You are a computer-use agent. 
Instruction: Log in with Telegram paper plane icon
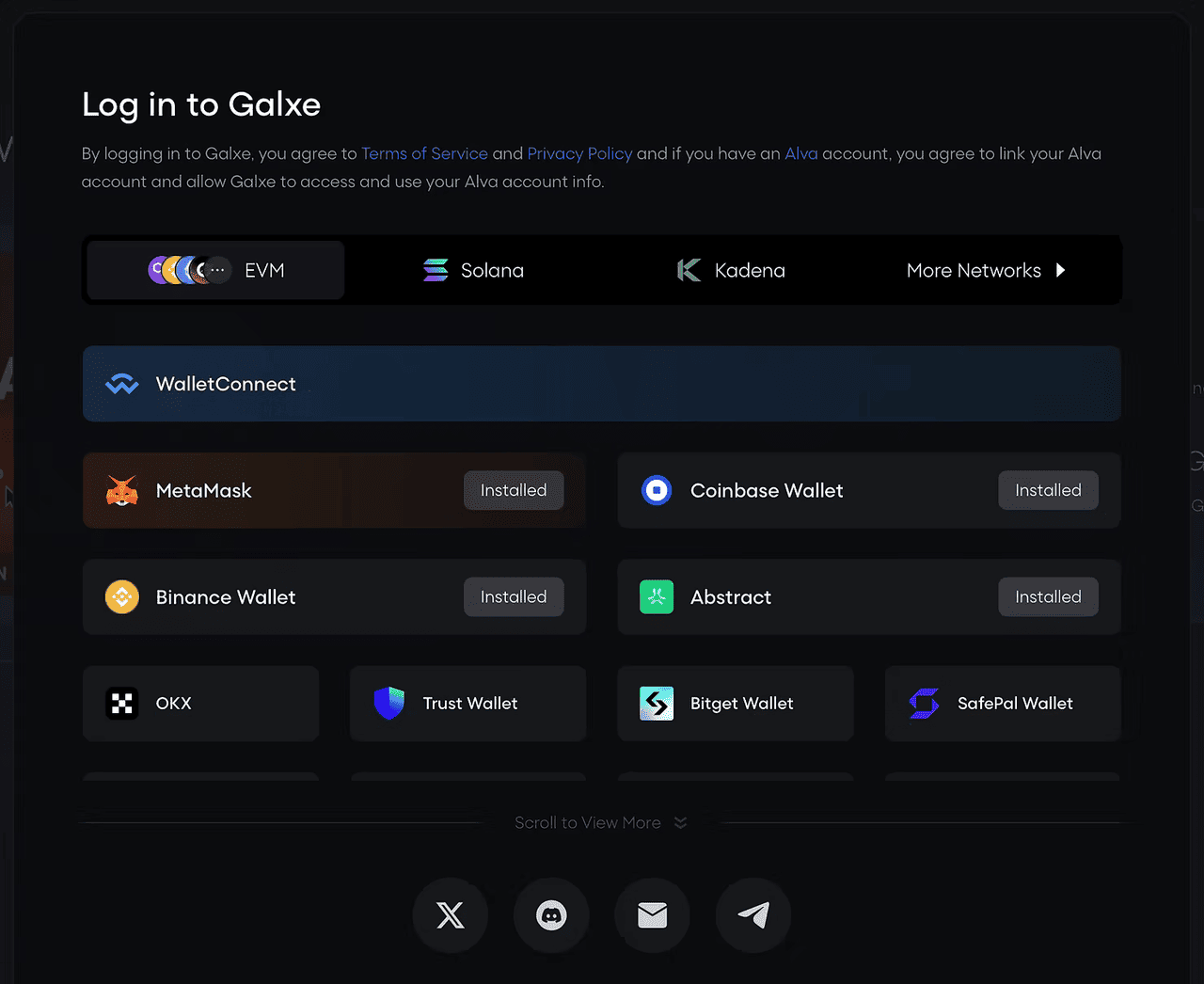(x=753, y=915)
